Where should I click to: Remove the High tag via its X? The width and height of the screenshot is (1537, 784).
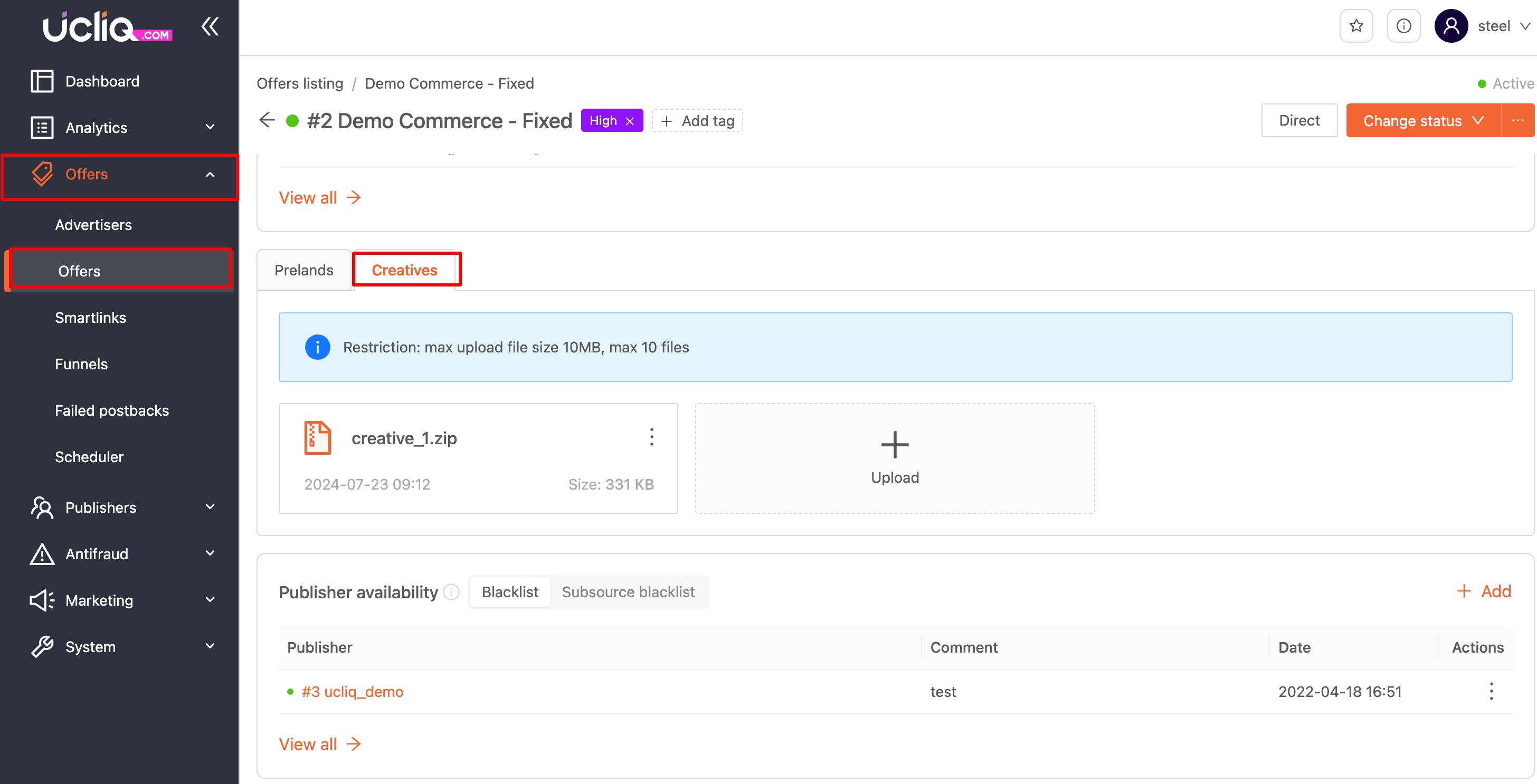630,121
